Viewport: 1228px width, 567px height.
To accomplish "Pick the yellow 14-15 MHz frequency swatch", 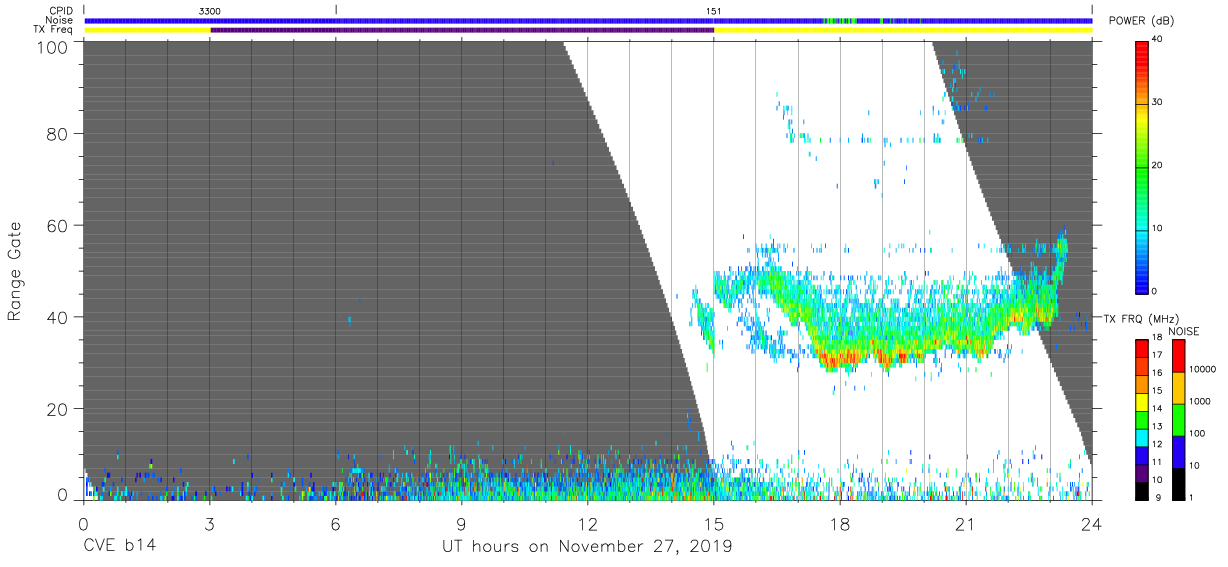I will [x=1142, y=401].
